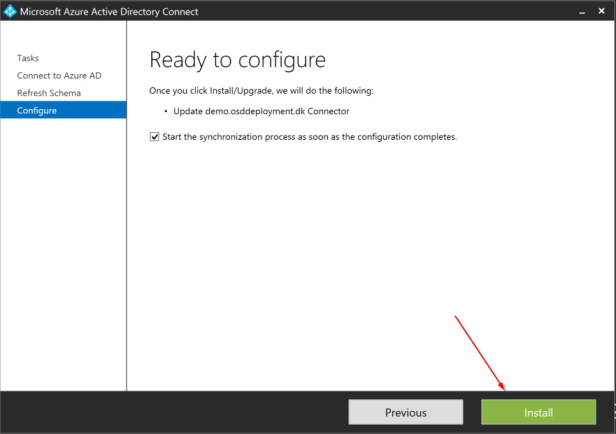Click the 'Ready to configure' heading

click(237, 59)
